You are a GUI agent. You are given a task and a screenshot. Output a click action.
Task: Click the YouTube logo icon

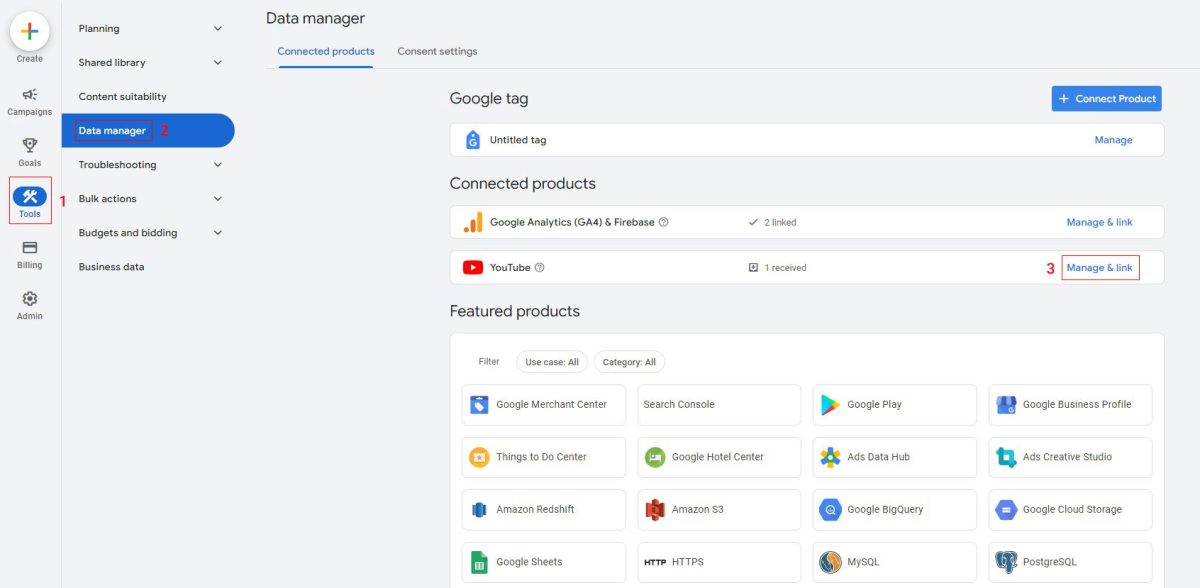pos(473,267)
